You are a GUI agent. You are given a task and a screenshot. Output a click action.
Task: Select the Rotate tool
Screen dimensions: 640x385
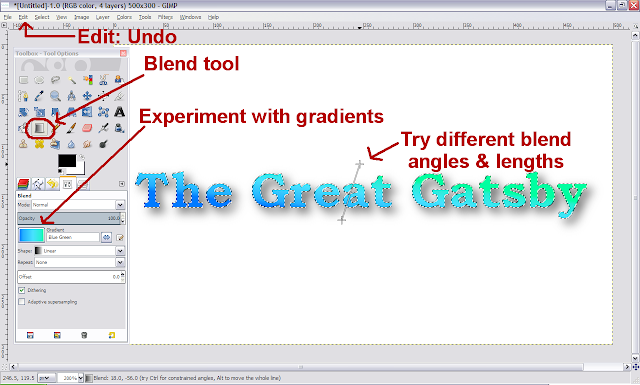coord(24,112)
